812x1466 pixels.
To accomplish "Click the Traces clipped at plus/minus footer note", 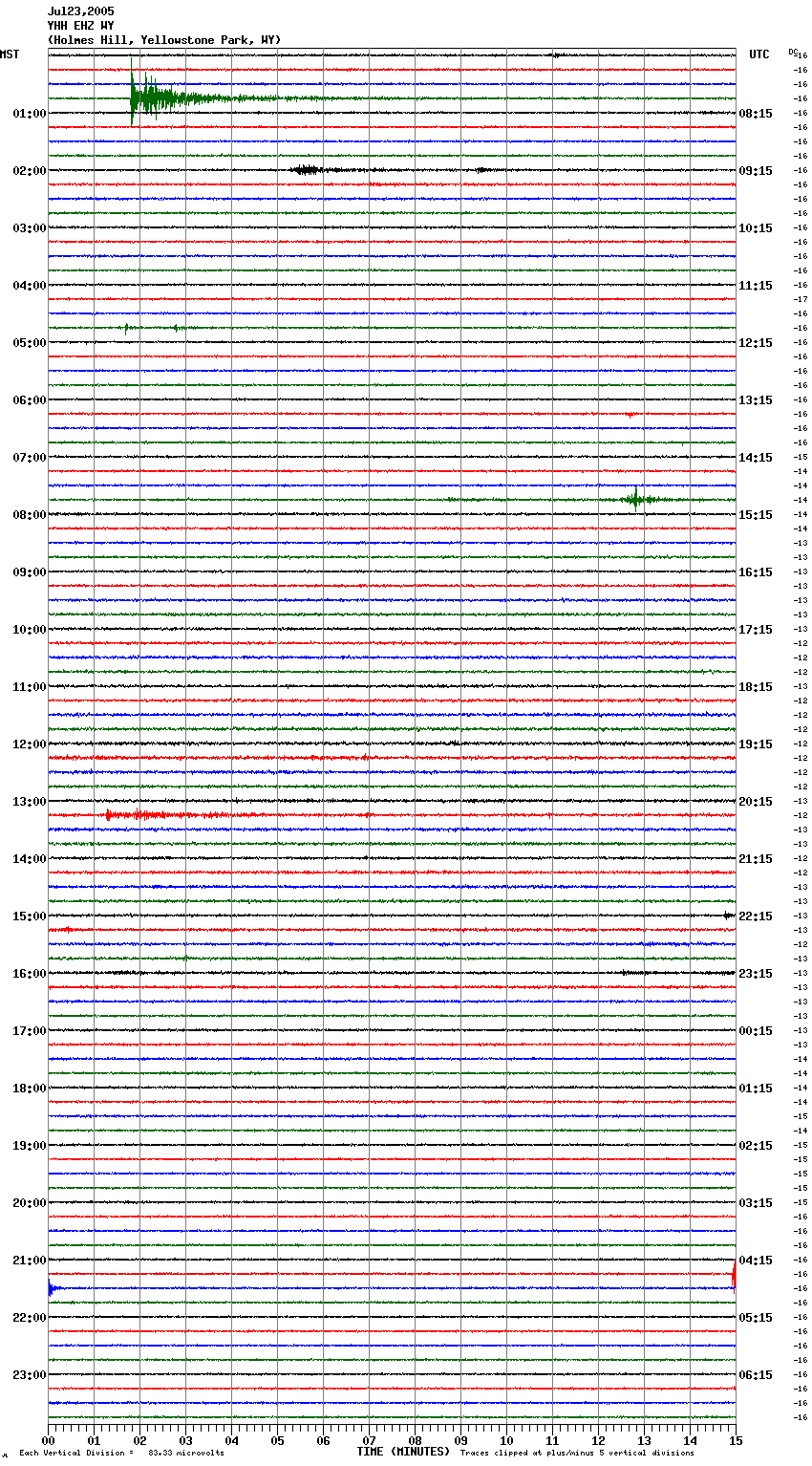I will [x=577, y=1454].
